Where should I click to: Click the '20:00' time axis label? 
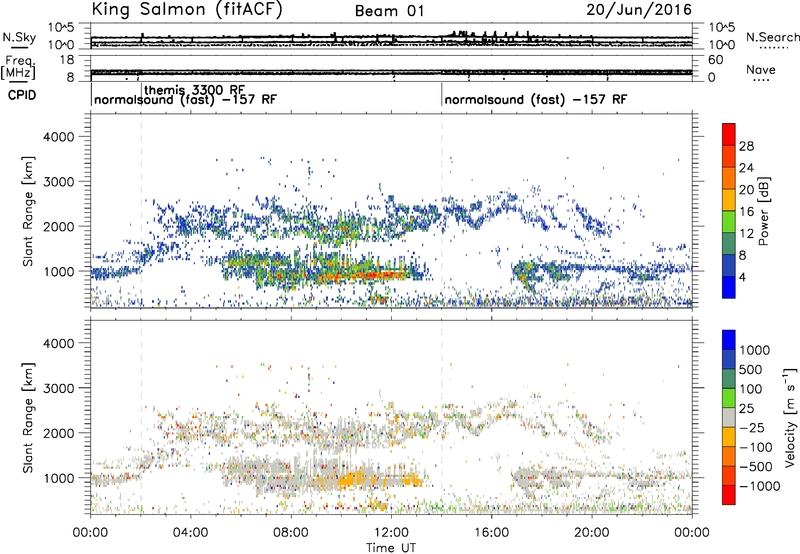point(592,533)
